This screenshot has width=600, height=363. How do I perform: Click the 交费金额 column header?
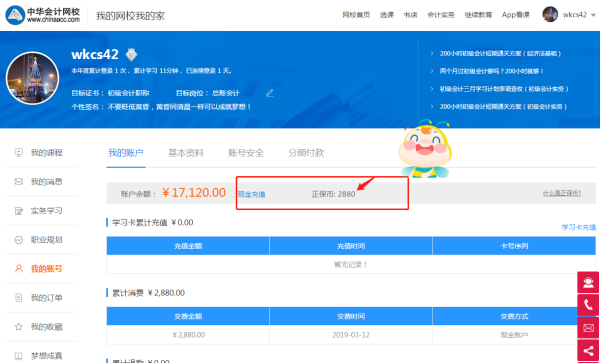pos(188,316)
